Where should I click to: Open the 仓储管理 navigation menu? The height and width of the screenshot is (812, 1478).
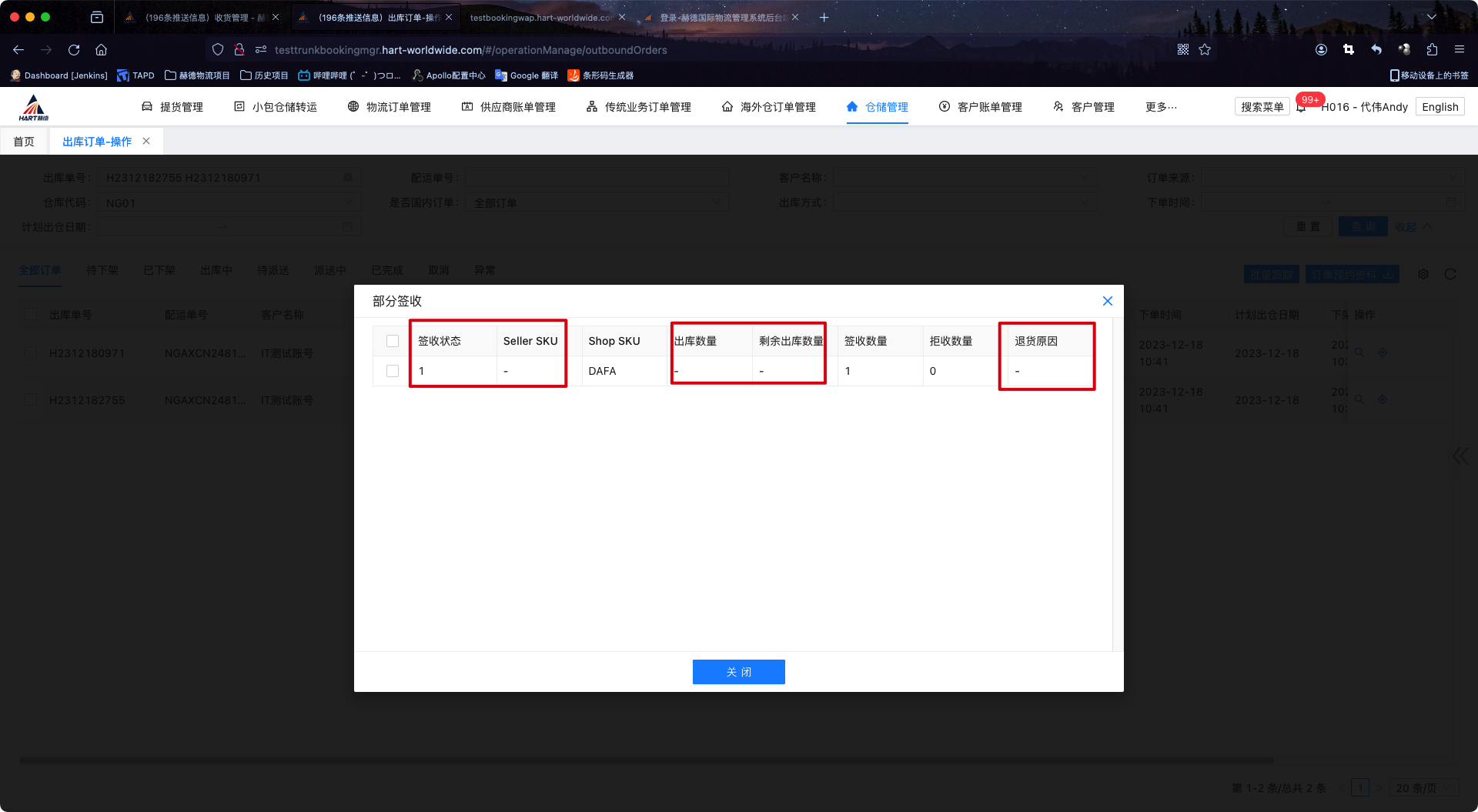877,107
